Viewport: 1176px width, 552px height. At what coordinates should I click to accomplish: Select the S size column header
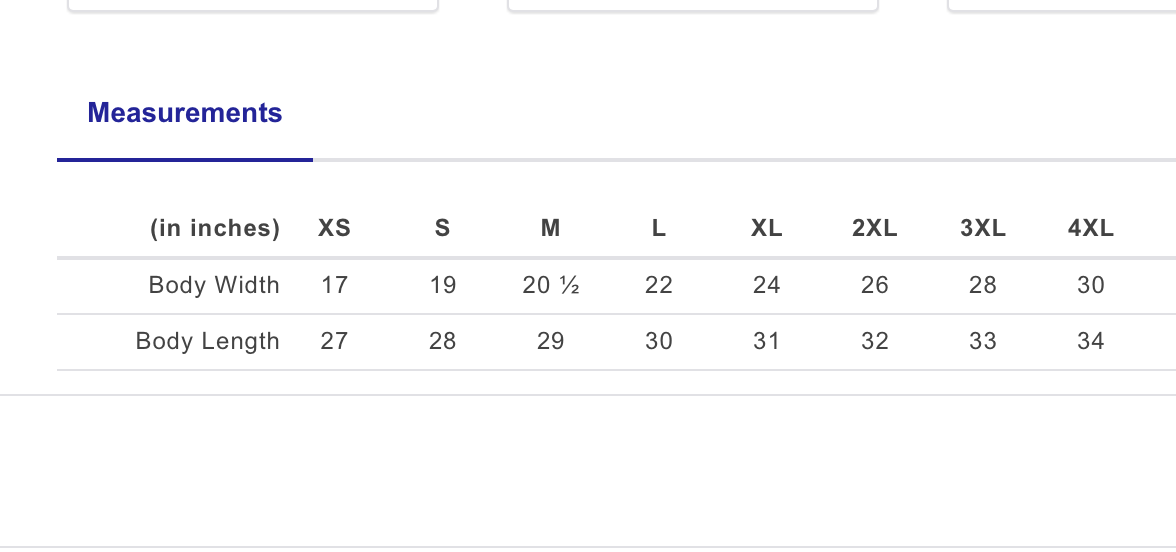tap(442, 229)
